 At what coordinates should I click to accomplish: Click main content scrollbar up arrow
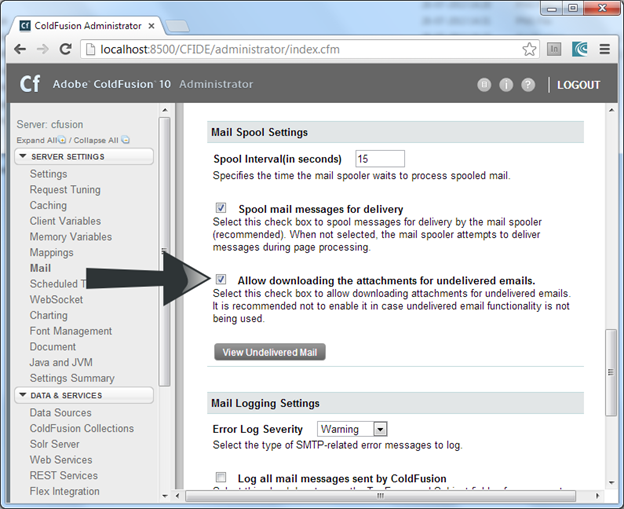click(x=612, y=110)
